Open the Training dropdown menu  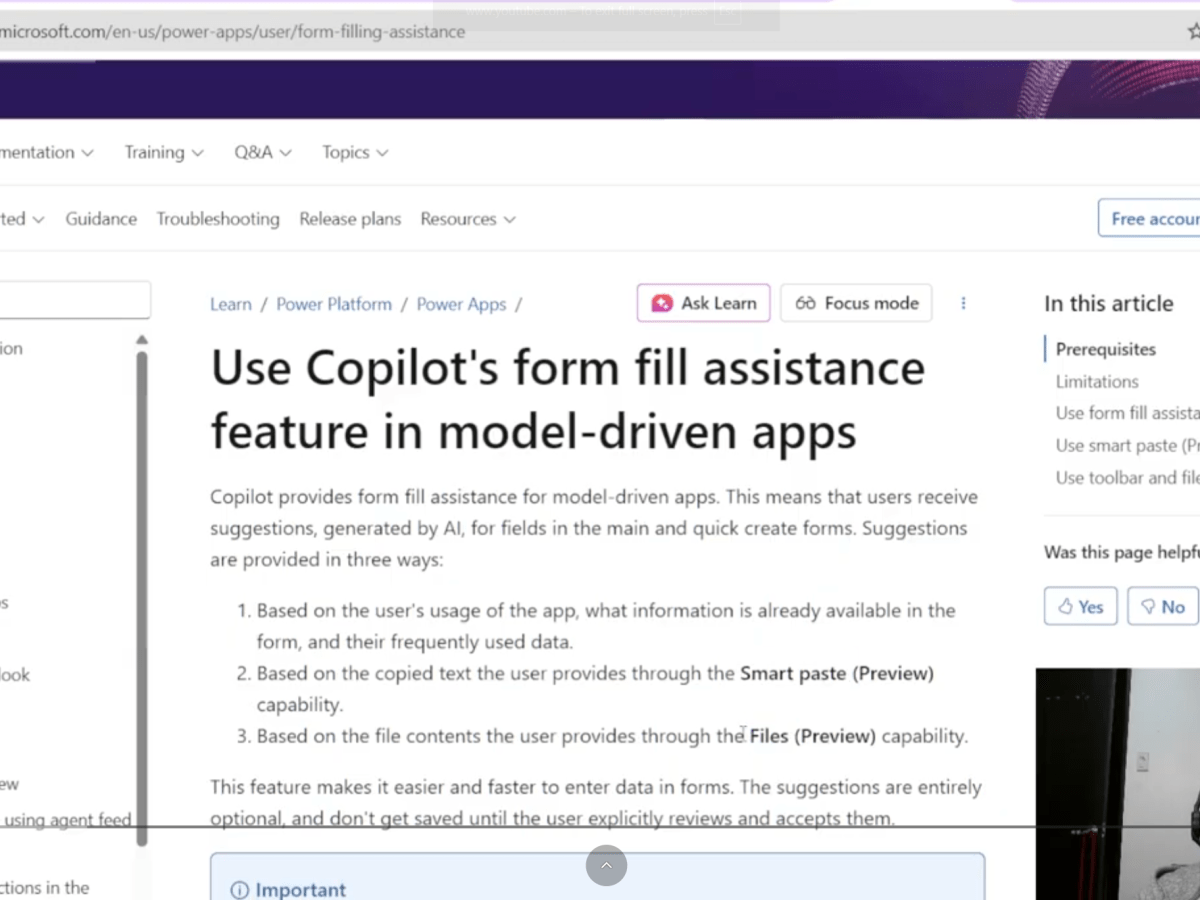(x=163, y=152)
